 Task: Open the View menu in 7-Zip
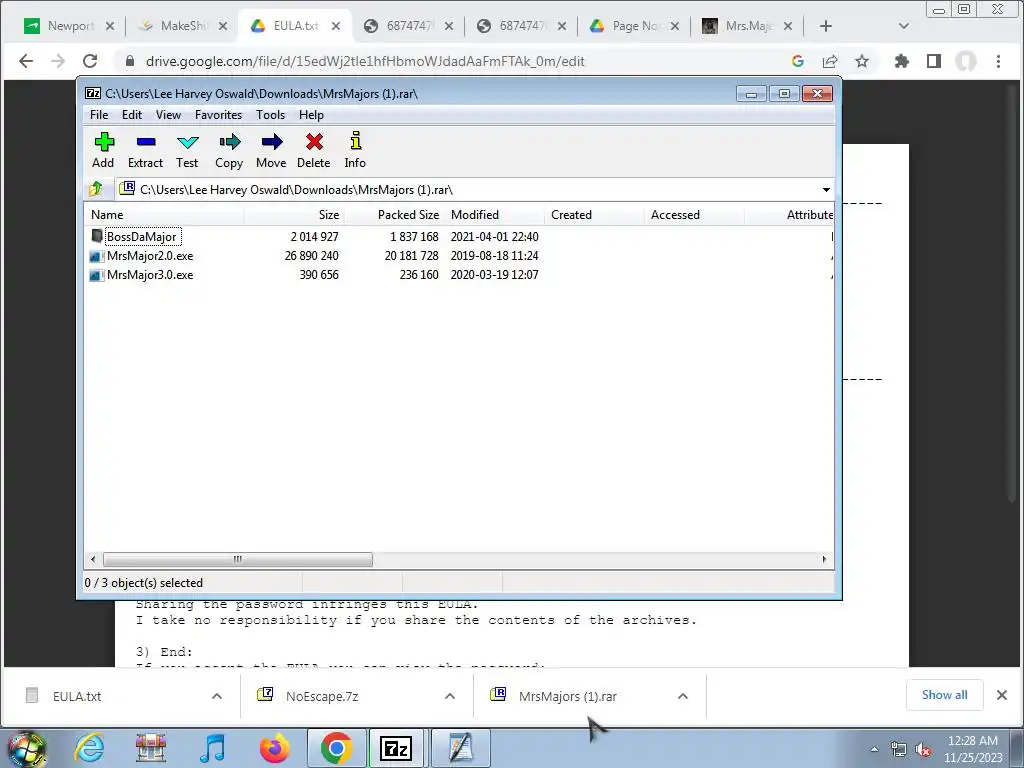click(168, 115)
